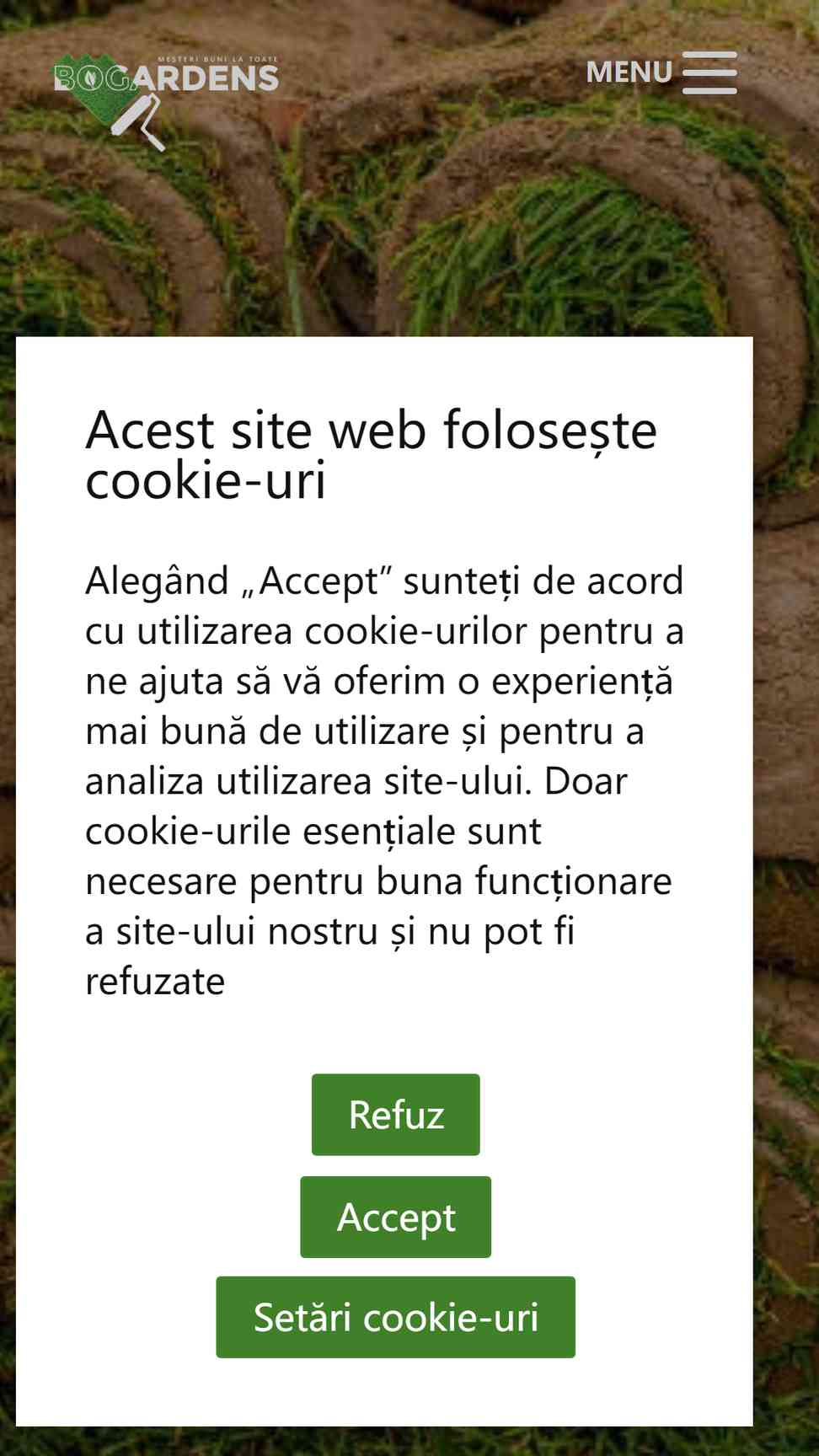
Task: Click grass background below the cookie dialog
Action: tap(409, 1442)
